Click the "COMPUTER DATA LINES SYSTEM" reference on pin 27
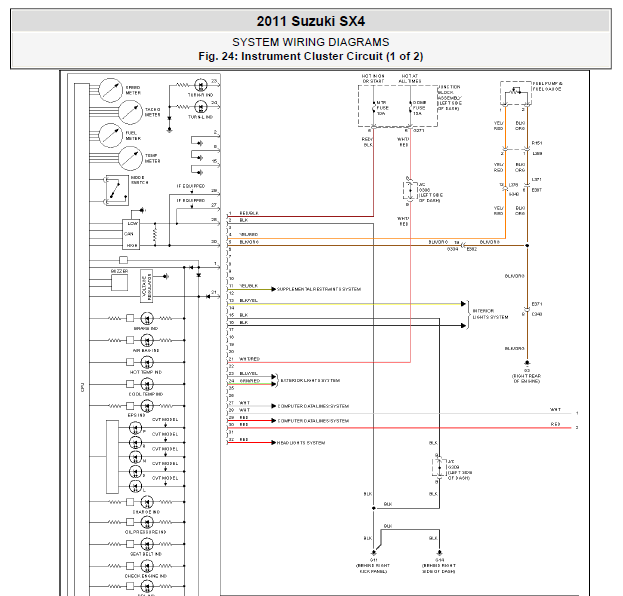The height and width of the screenshot is (596, 623). pos(313,406)
